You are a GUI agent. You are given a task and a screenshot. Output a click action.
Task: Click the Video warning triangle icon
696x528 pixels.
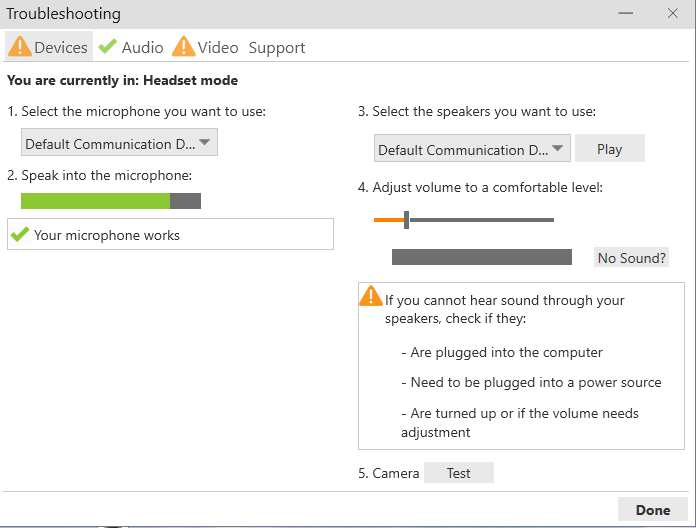pos(183,47)
